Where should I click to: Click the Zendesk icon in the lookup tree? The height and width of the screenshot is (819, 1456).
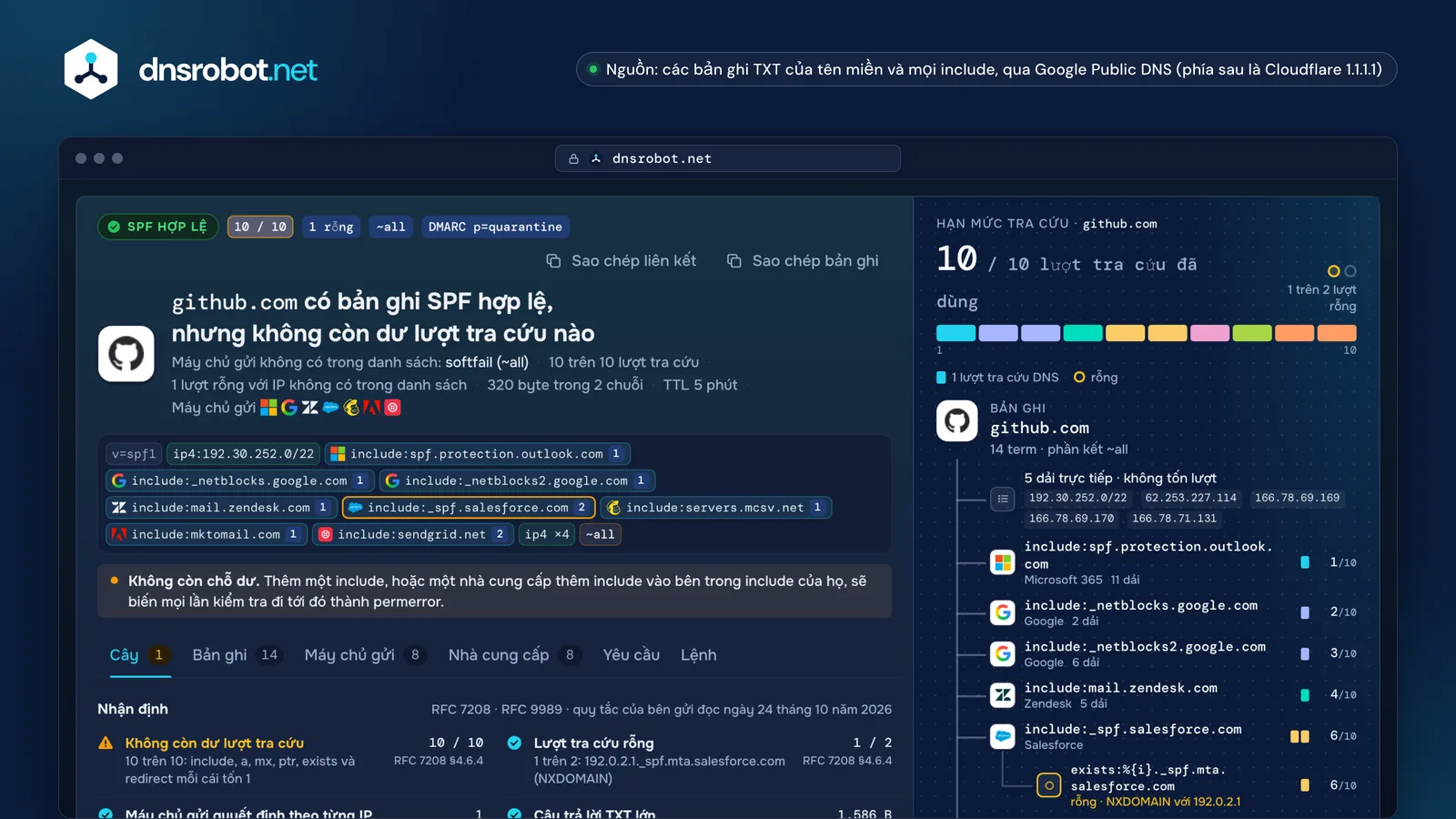[x=1003, y=695]
